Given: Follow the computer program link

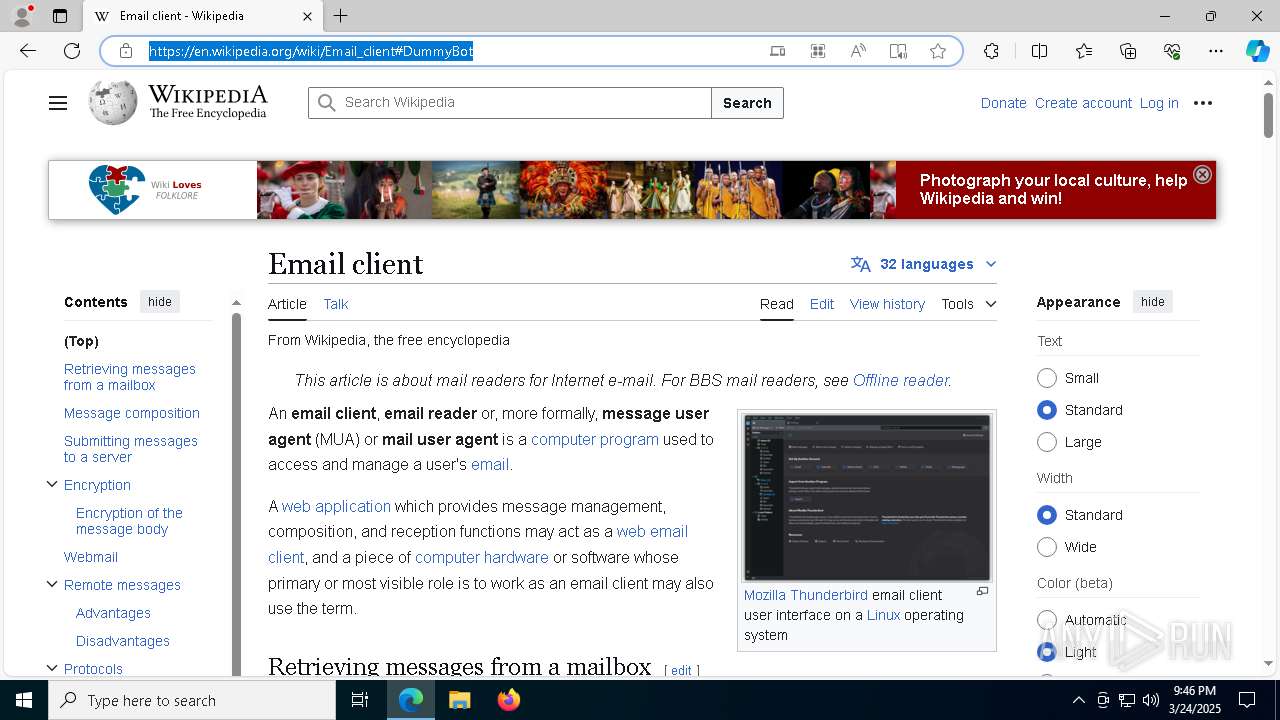Looking at the screenshot, I should click(x=595, y=439).
